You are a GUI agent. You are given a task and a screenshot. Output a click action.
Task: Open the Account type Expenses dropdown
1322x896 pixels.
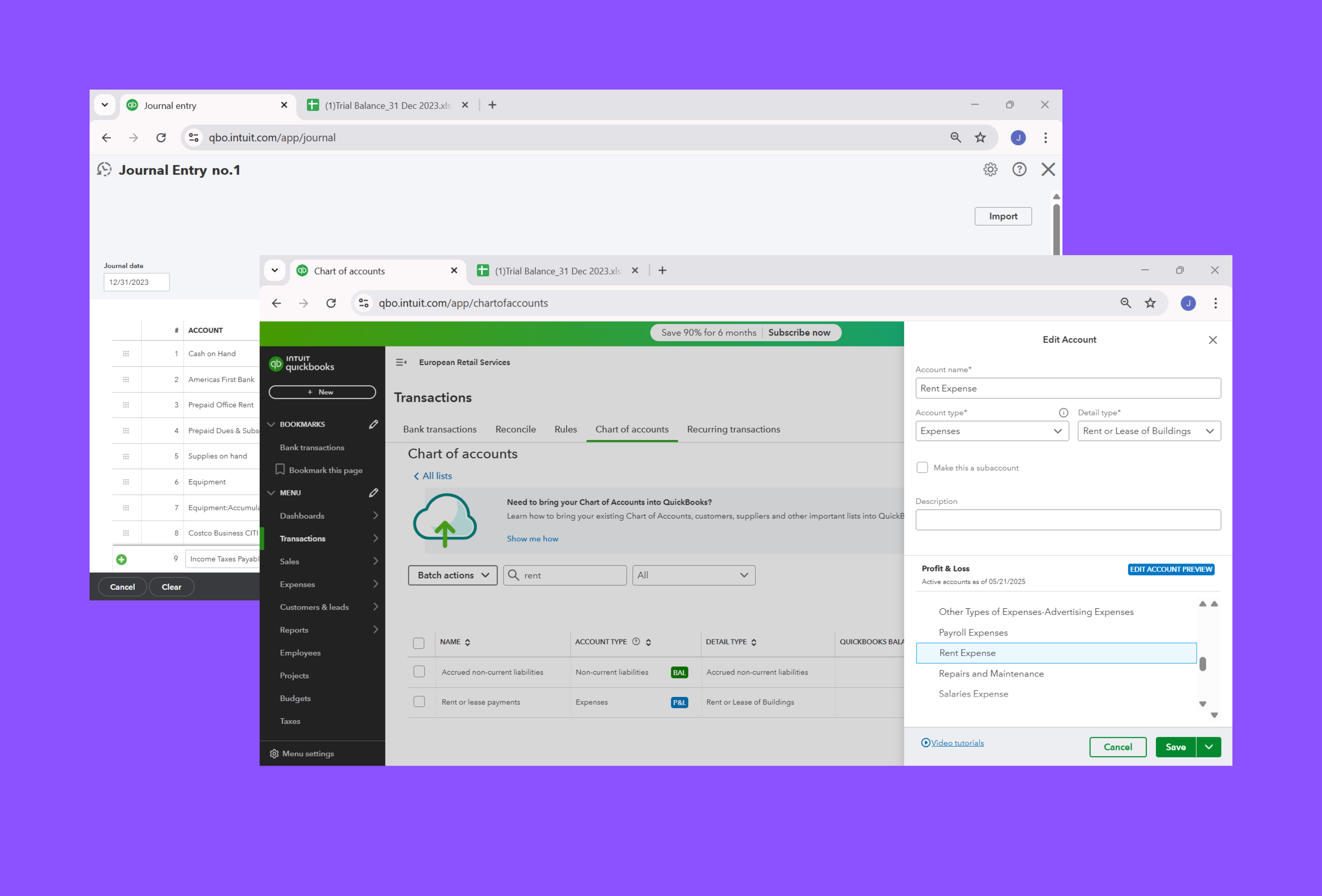992,431
